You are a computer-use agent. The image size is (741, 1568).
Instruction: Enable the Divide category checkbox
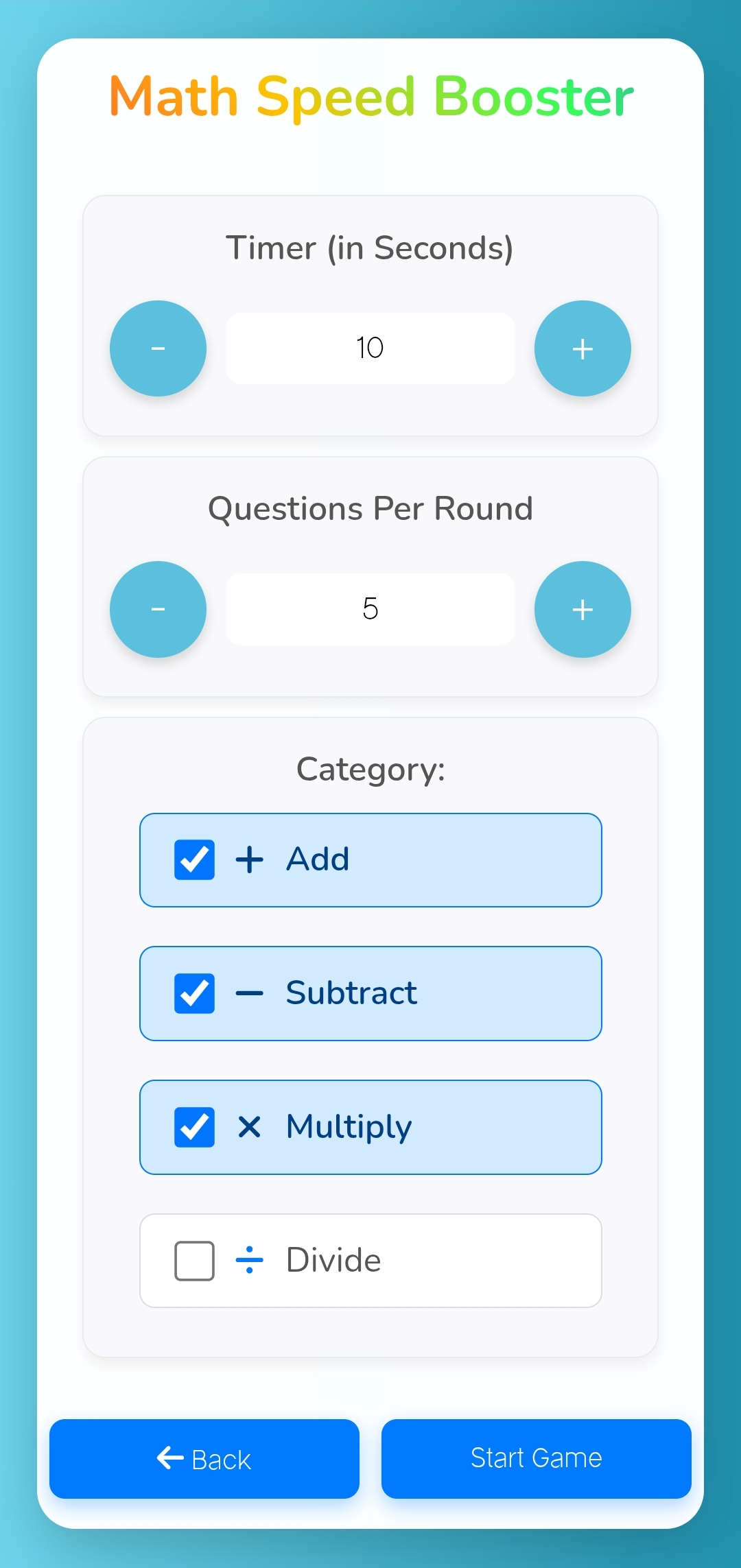point(194,1261)
